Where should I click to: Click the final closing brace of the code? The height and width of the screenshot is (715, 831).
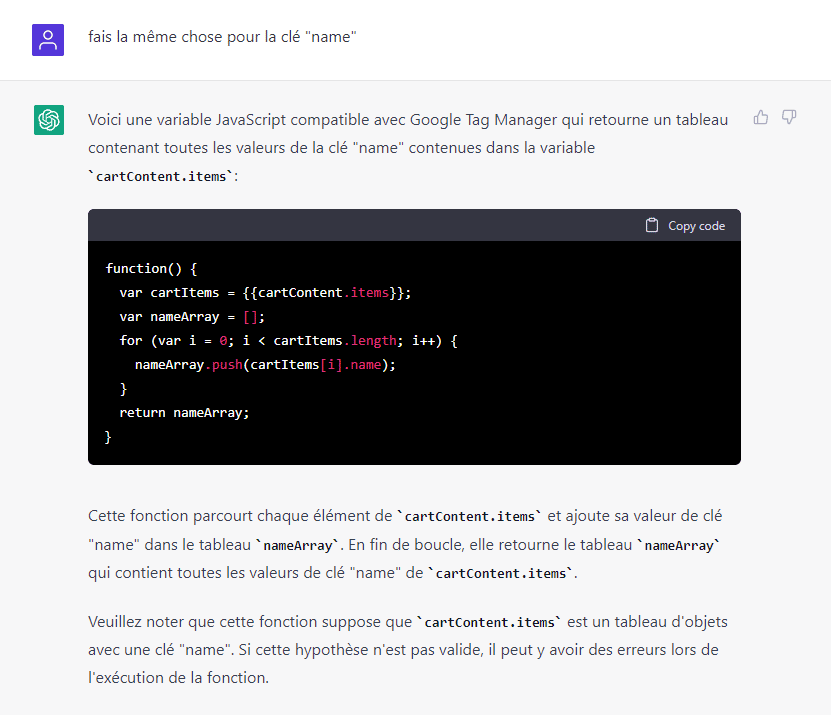(x=108, y=437)
